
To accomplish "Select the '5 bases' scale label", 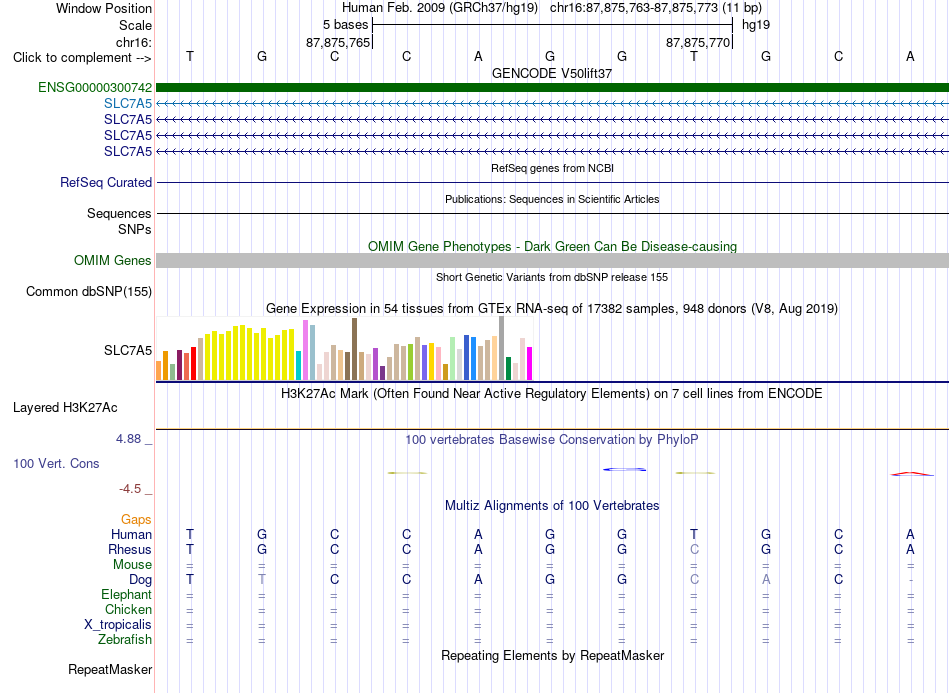I will click(345, 25).
